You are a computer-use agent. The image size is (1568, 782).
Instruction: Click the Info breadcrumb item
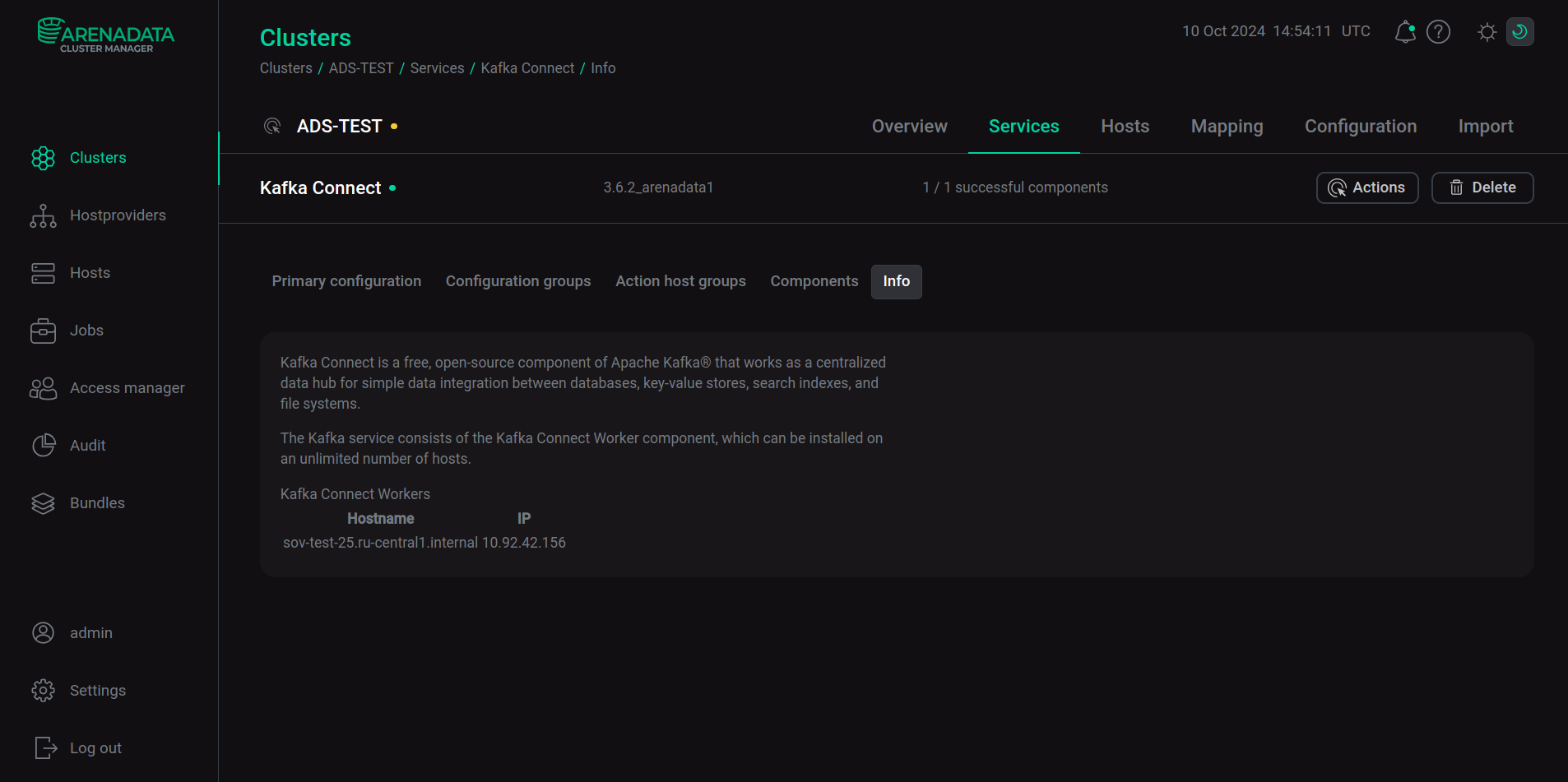tap(603, 68)
